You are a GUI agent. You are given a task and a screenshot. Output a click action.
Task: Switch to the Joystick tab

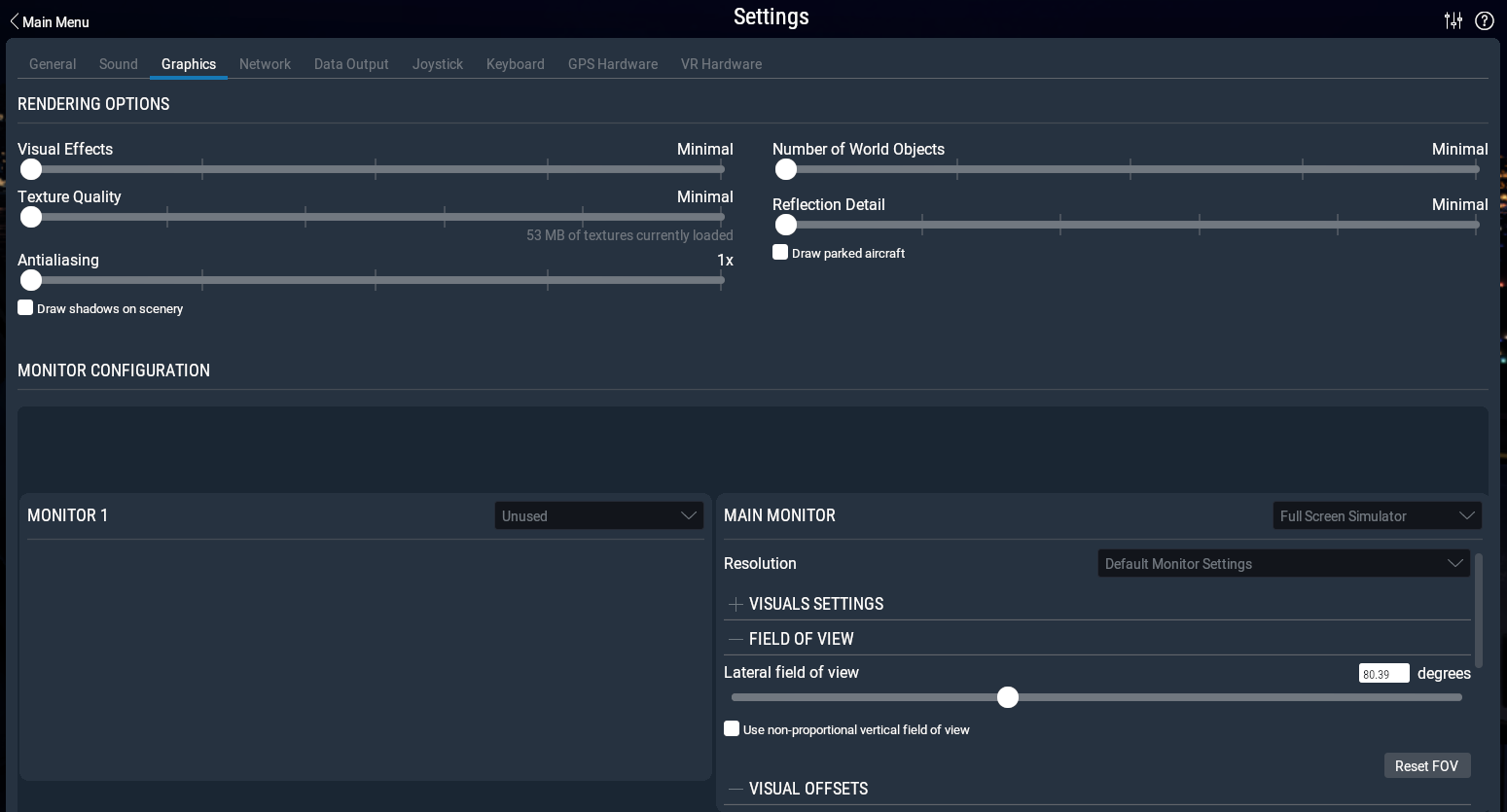coord(438,64)
